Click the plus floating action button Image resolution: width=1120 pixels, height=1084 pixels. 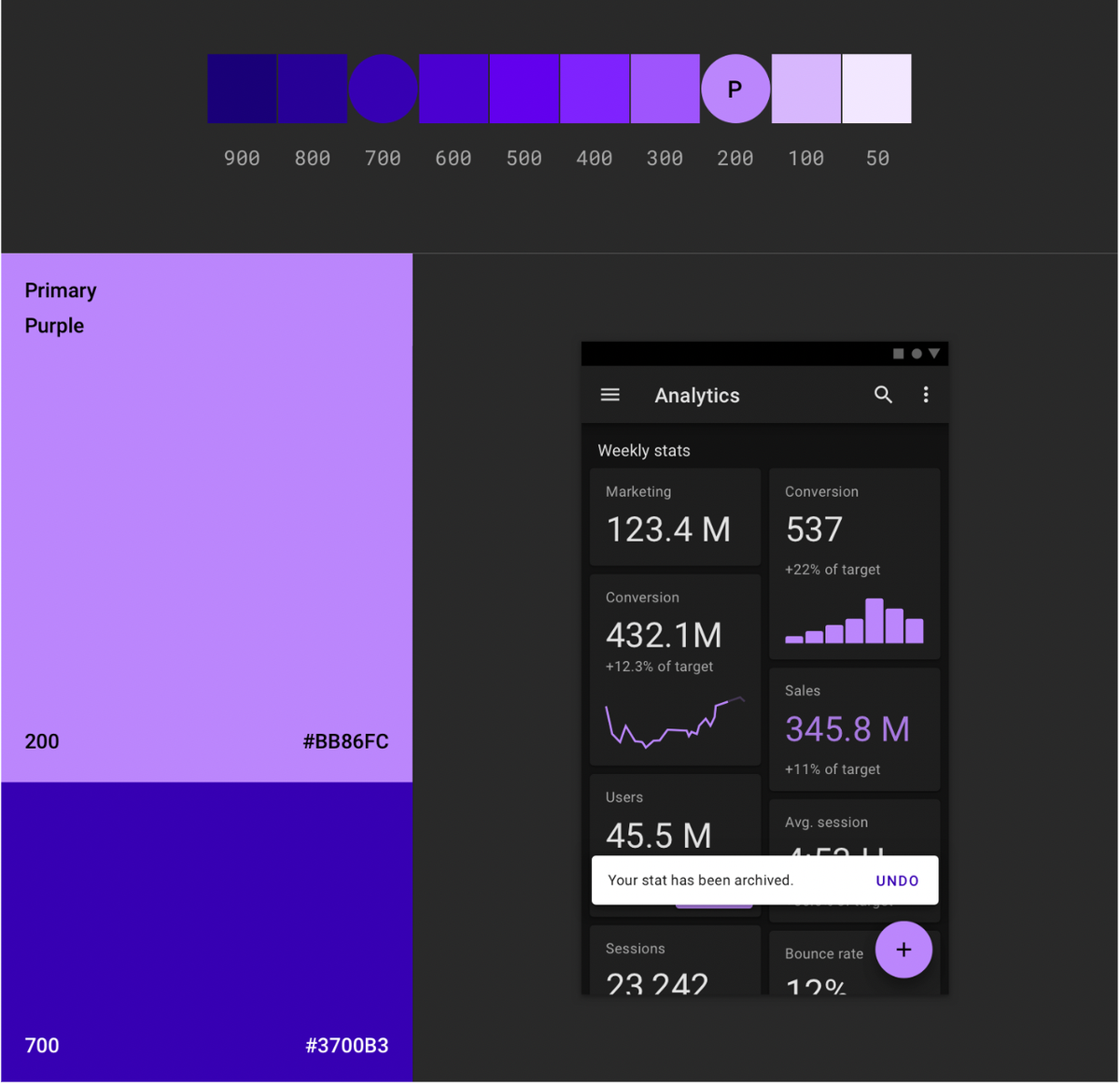[903, 950]
